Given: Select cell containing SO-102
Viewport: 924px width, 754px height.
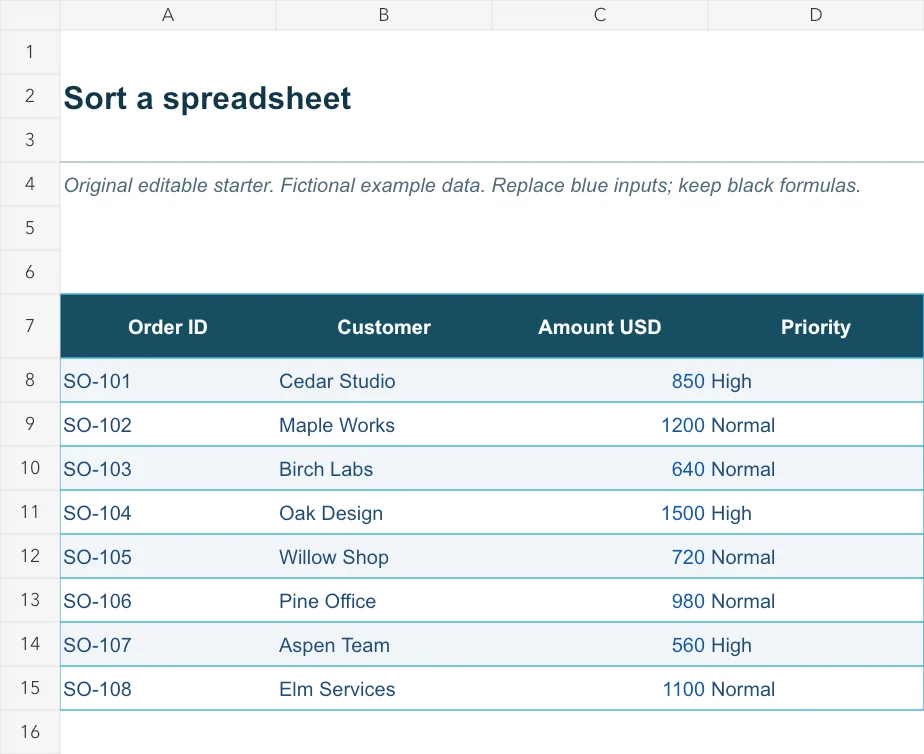Looking at the screenshot, I should 168,425.
